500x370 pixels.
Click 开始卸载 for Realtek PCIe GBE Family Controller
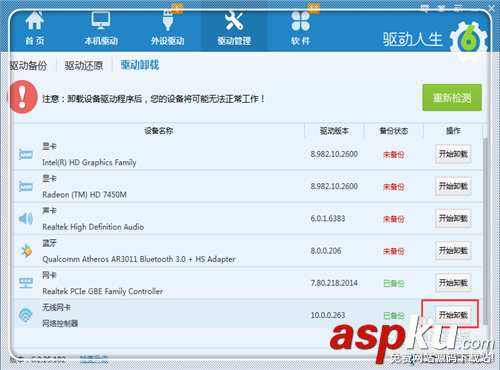453,283
